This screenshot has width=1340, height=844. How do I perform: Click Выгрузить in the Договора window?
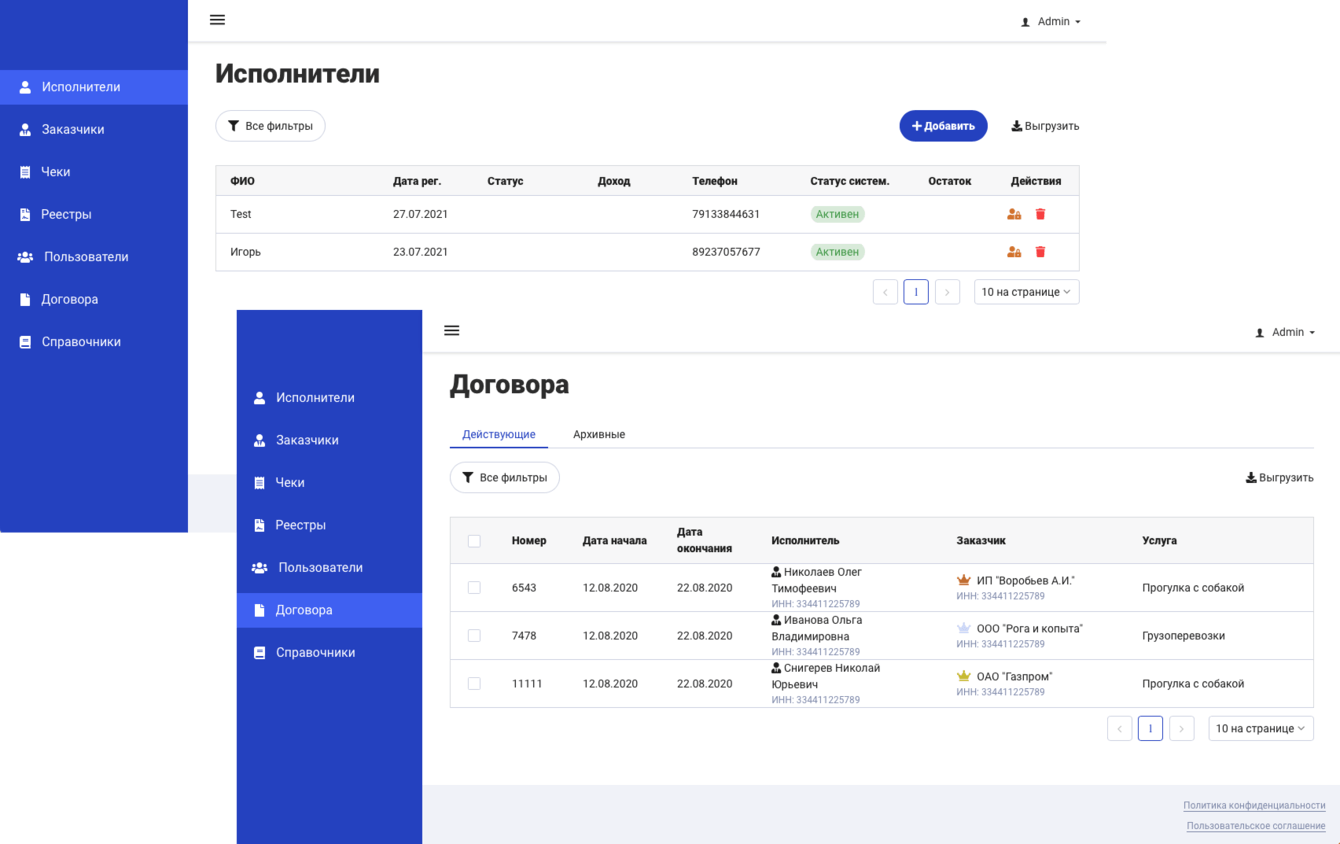coord(1279,478)
